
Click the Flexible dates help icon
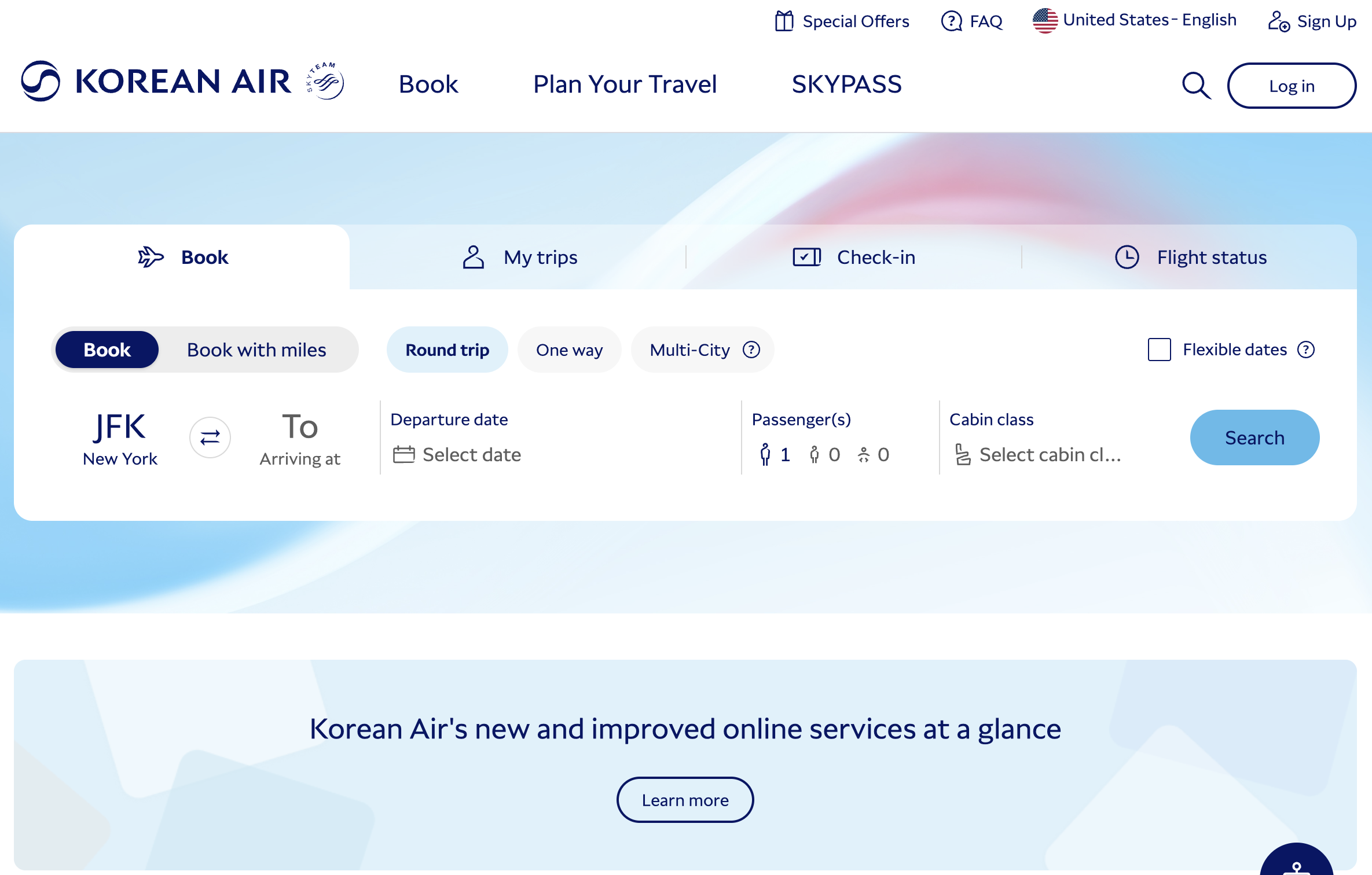pos(1306,350)
